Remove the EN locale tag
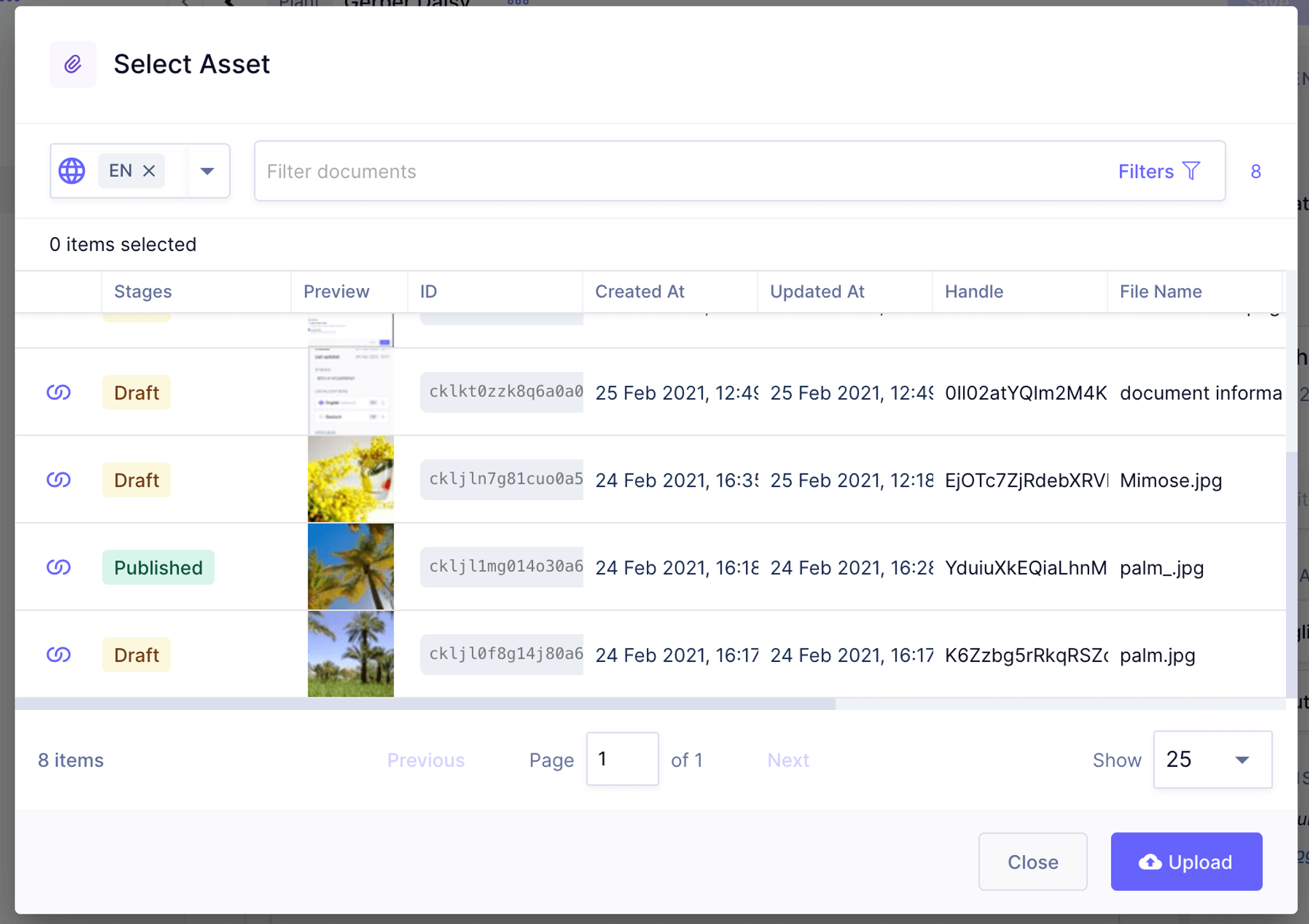Screen dimensions: 1309x924 [149, 171]
